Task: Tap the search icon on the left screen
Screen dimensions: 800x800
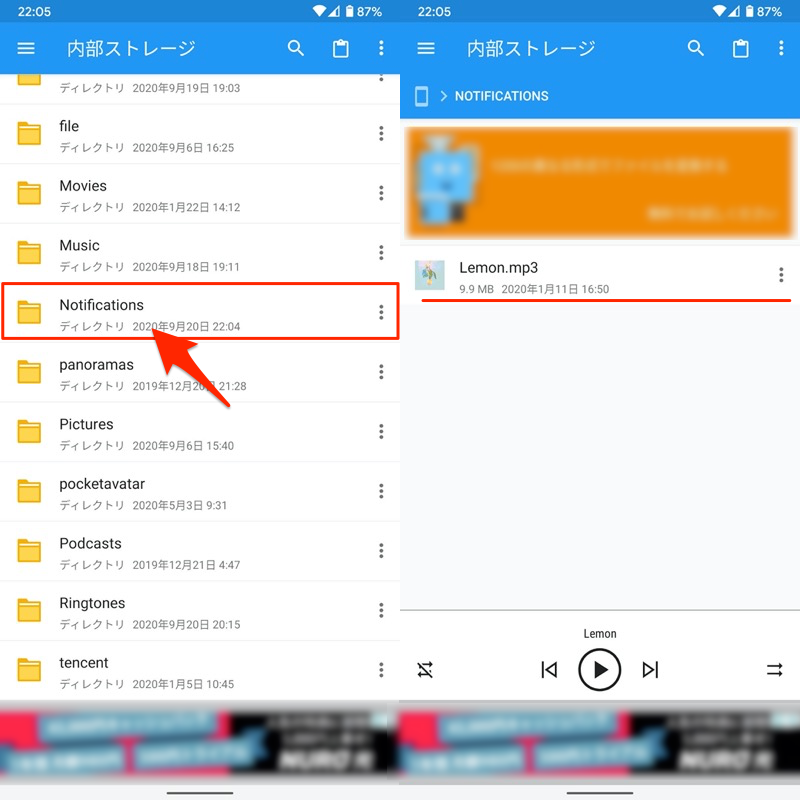Action: (296, 48)
